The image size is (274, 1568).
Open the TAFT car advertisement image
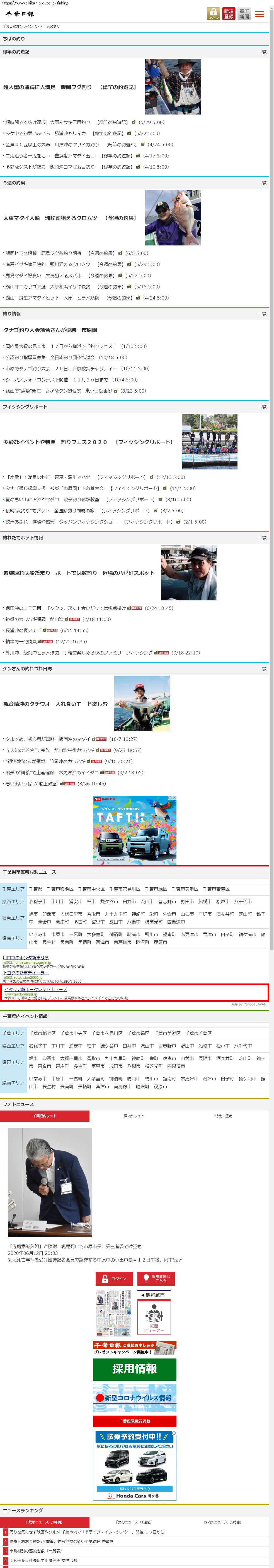click(134, 829)
